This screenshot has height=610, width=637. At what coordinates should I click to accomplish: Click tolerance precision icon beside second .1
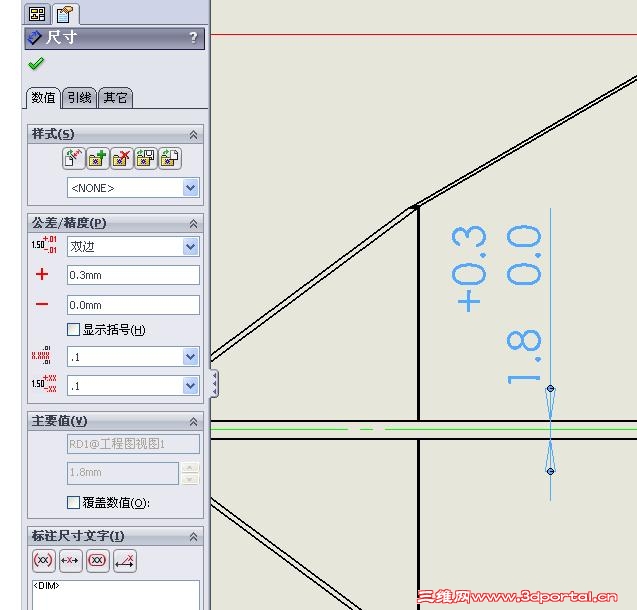pyautogui.click(x=44, y=384)
